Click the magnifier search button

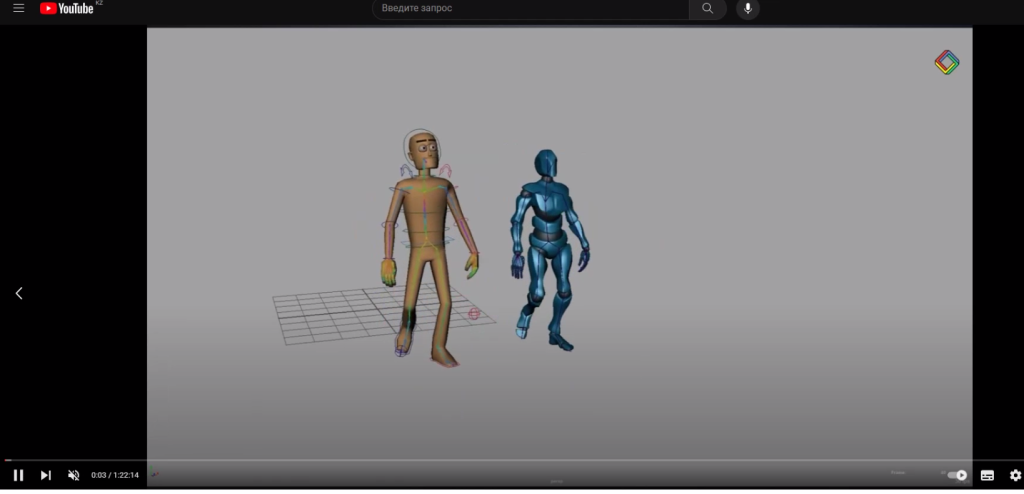pos(708,8)
